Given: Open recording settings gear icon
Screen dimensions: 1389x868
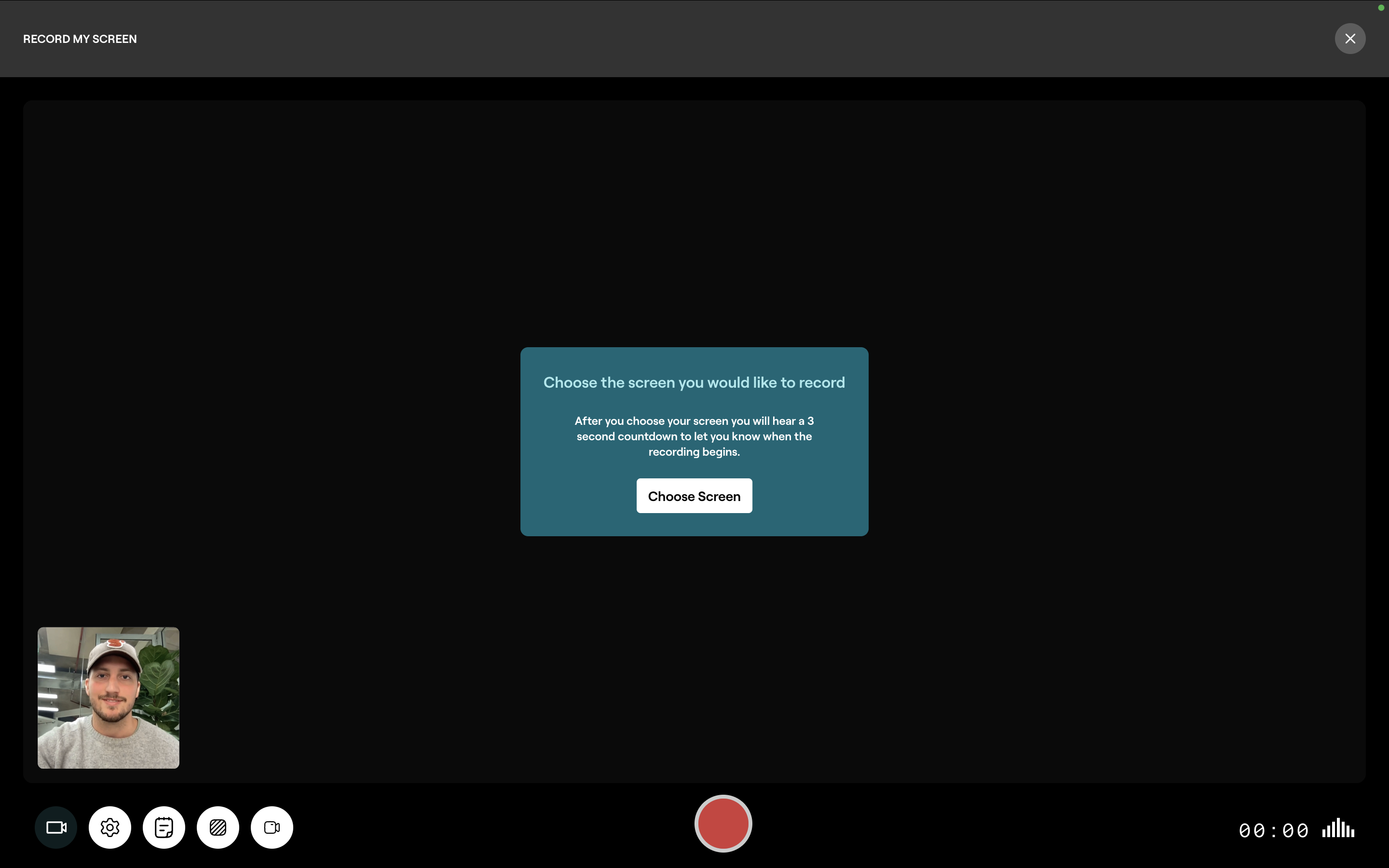Looking at the screenshot, I should (x=109, y=827).
